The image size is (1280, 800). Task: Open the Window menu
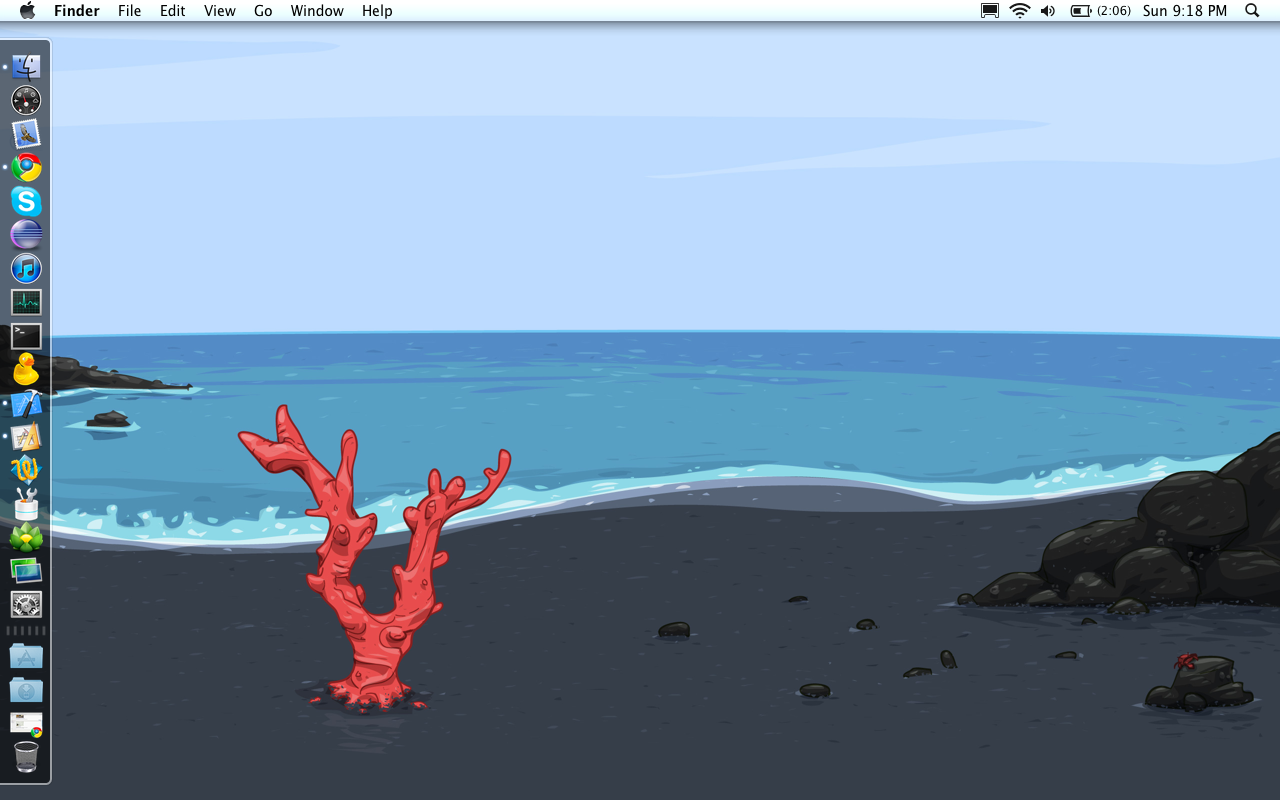317,11
